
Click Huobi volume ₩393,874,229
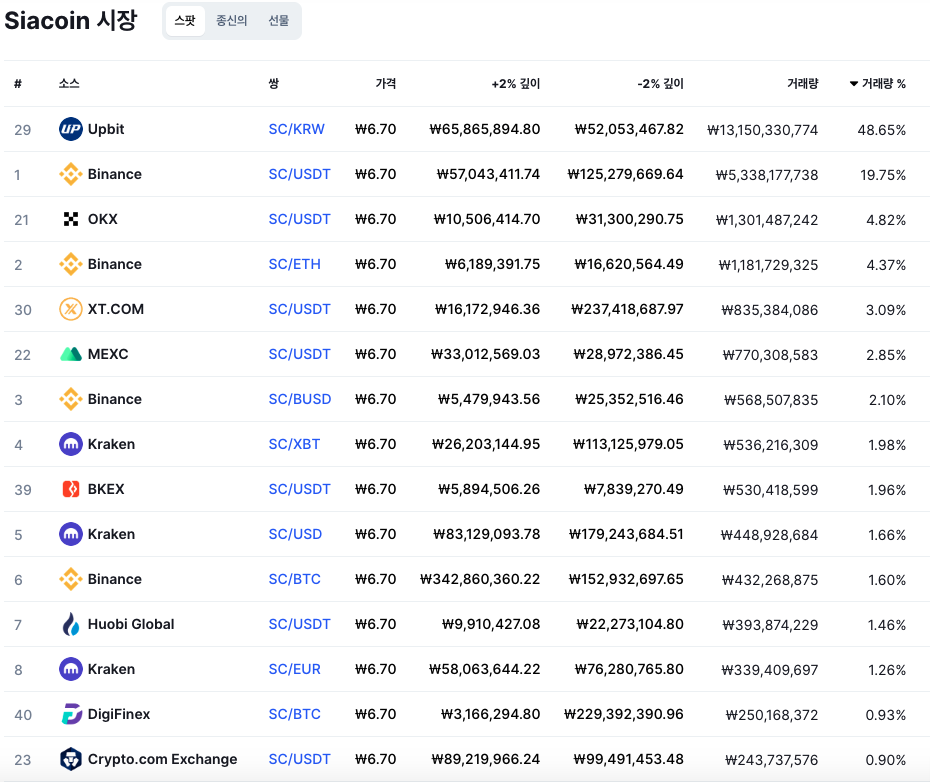(770, 625)
